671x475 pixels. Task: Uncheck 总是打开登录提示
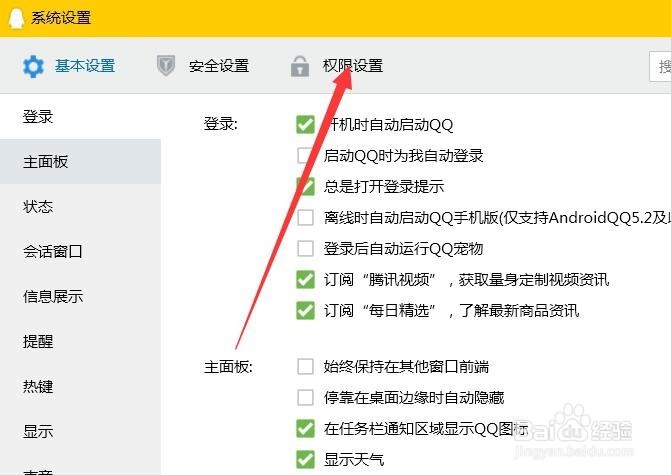coord(305,187)
